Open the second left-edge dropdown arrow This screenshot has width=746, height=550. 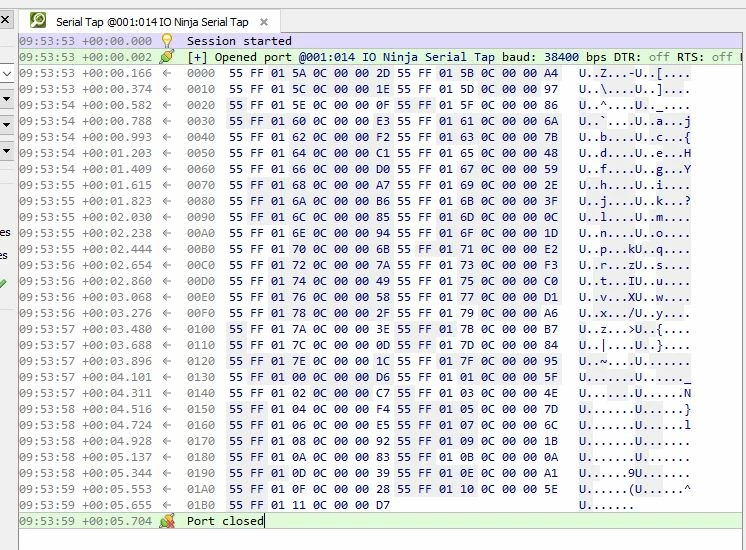click(7, 99)
